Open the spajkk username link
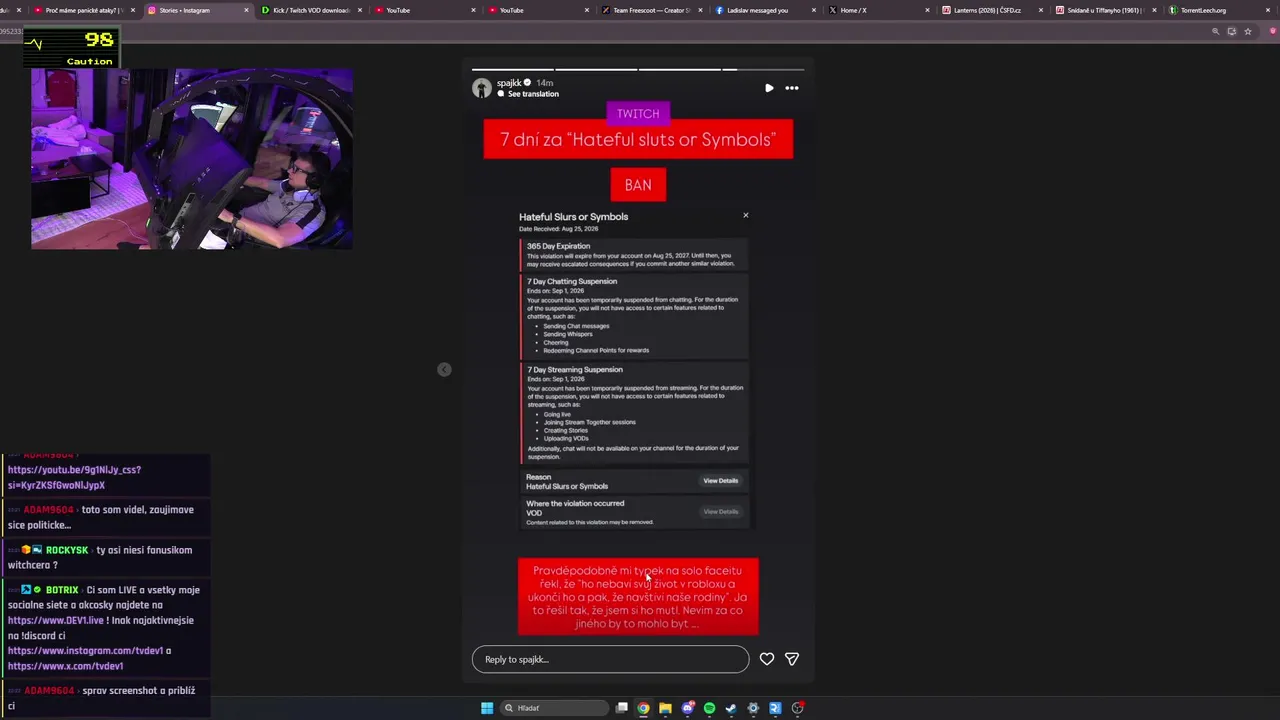Image resolution: width=1280 pixels, height=720 pixels. (x=509, y=83)
